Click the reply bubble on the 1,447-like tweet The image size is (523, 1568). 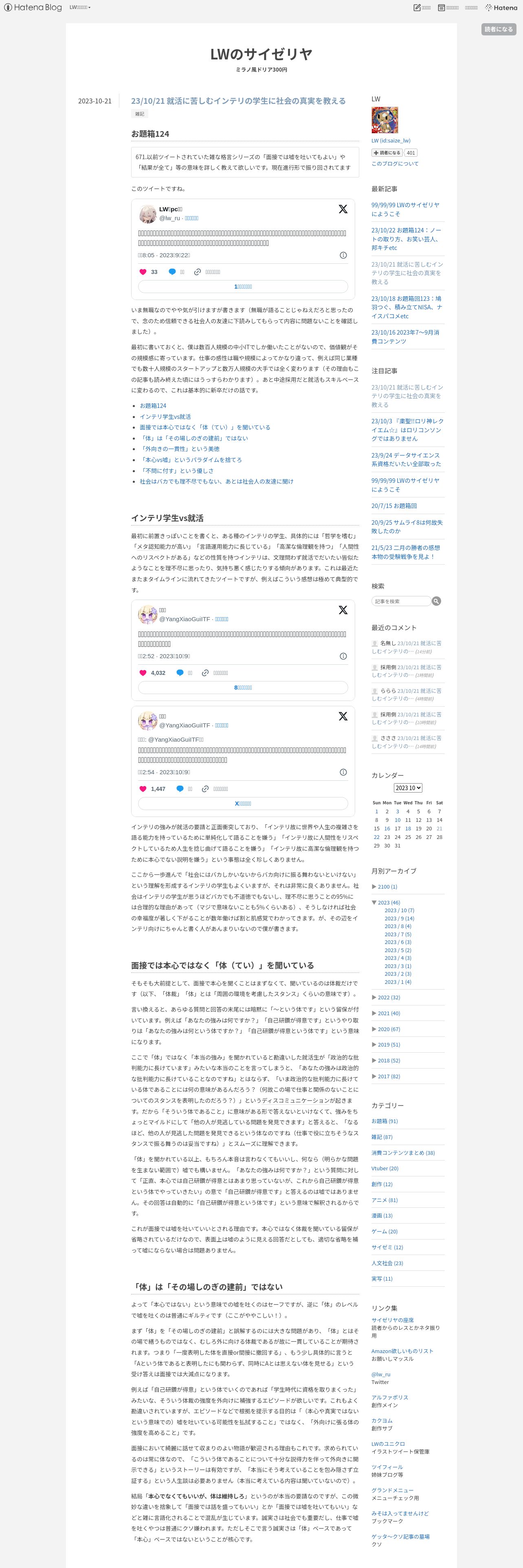[180, 788]
